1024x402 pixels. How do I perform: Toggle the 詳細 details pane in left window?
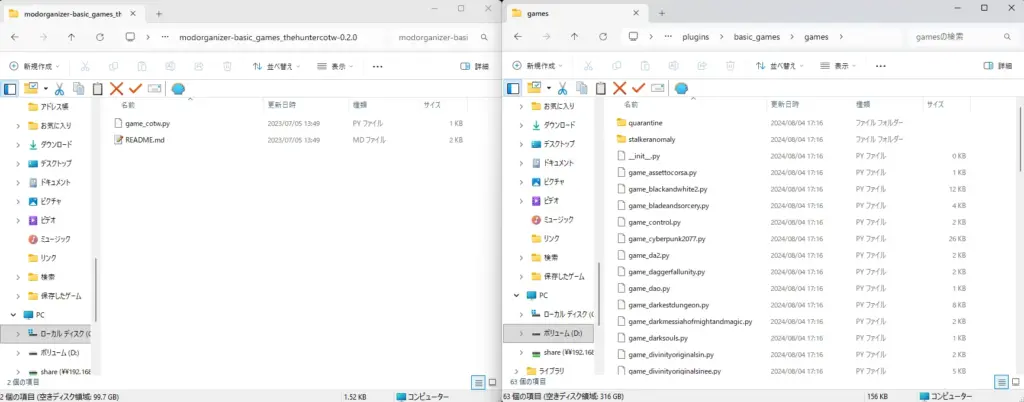pyautogui.click(x=474, y=66)
